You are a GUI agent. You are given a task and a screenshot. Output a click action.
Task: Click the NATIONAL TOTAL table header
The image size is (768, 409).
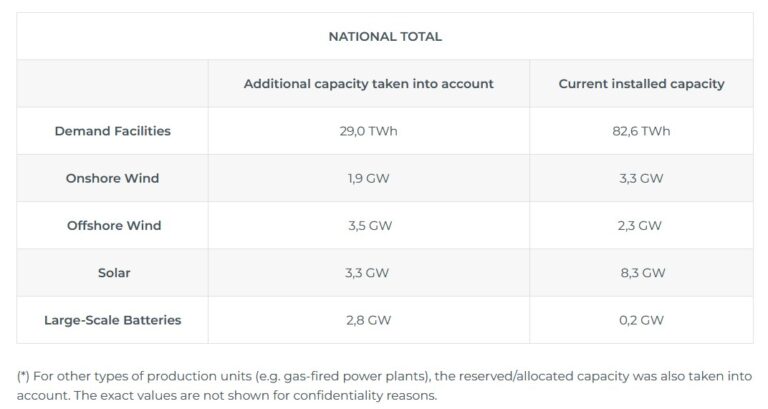coord(385,36)
